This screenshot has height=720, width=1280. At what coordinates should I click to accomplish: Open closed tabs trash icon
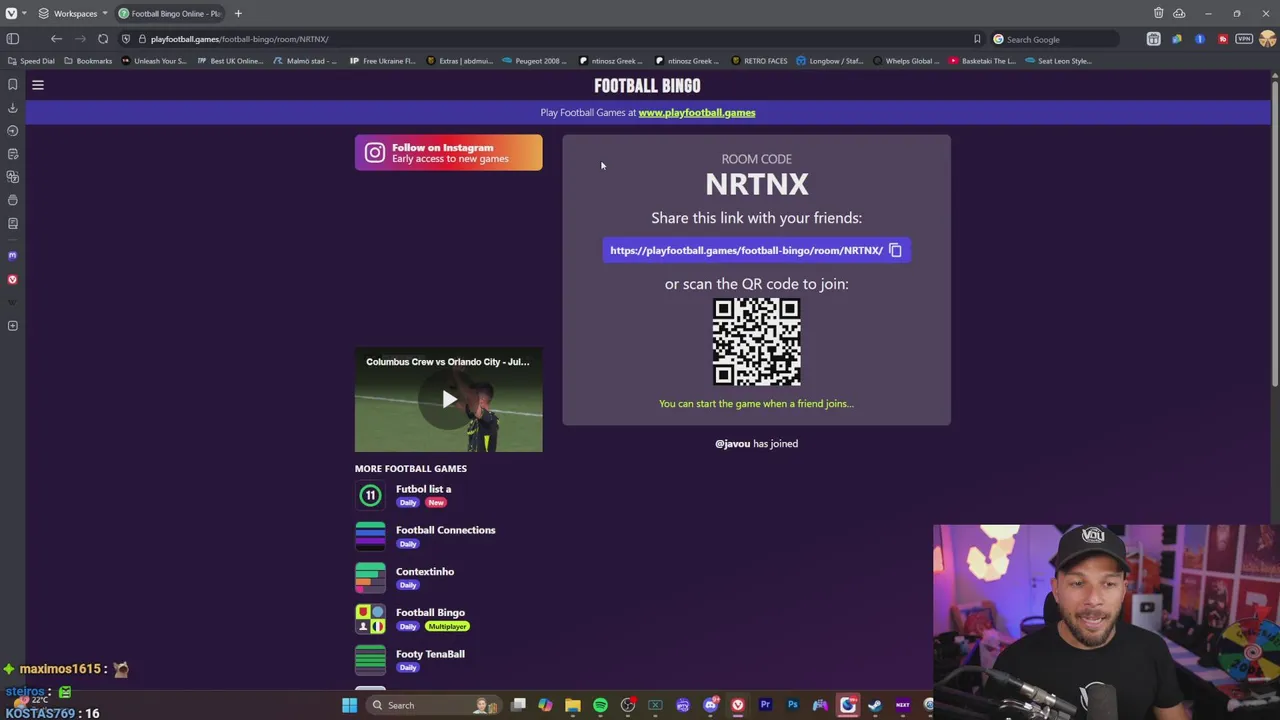click(1158, 13)
